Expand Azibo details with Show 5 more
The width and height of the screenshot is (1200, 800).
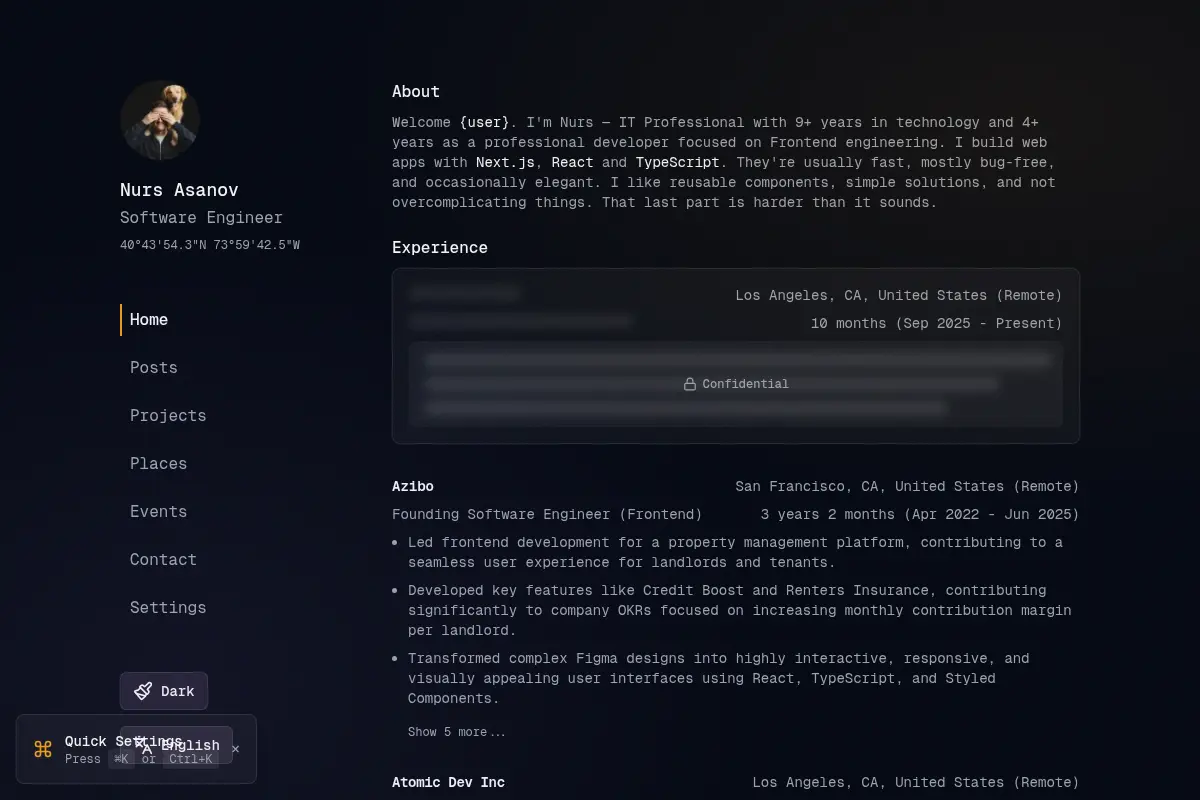457,732
